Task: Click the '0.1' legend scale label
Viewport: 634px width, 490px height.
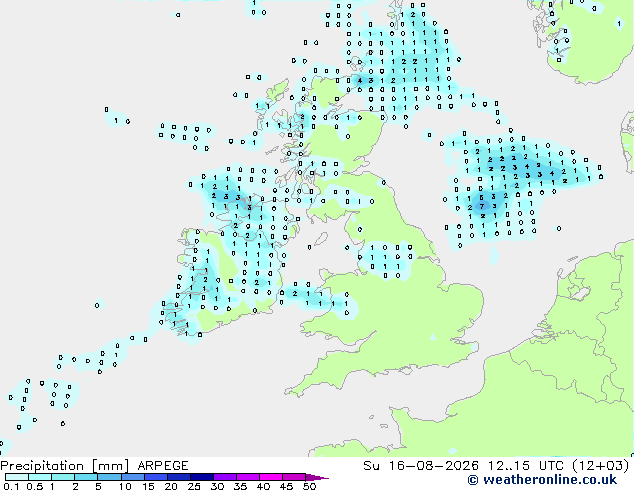Action: (11, 486)
